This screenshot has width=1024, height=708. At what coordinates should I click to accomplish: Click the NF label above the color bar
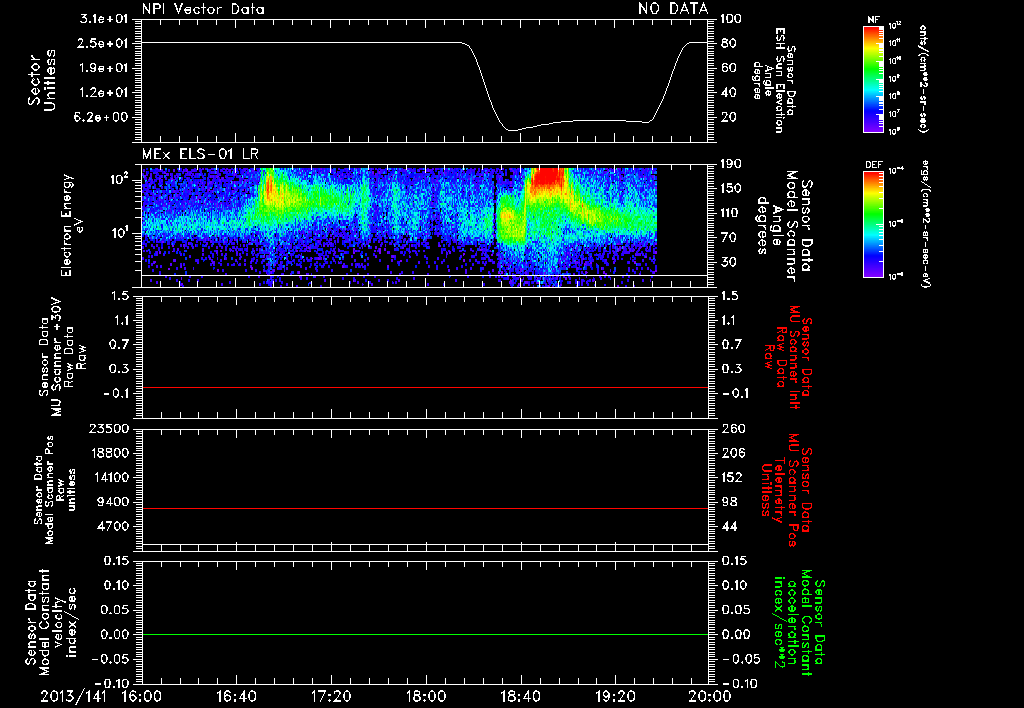873,20
